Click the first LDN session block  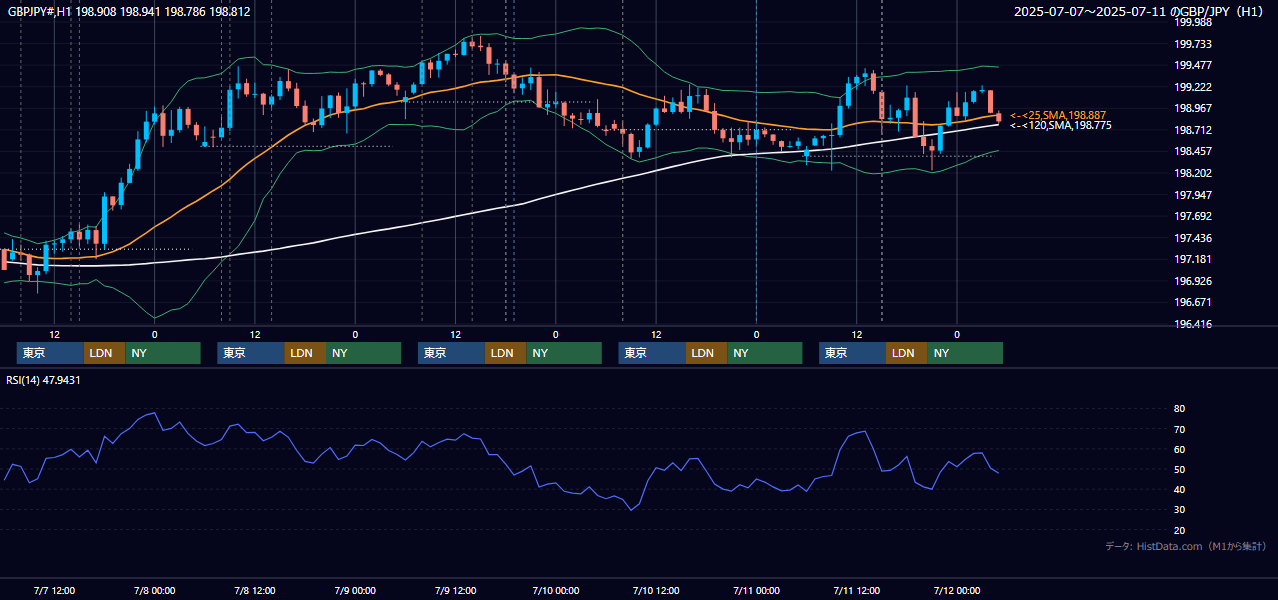(104, 353)
